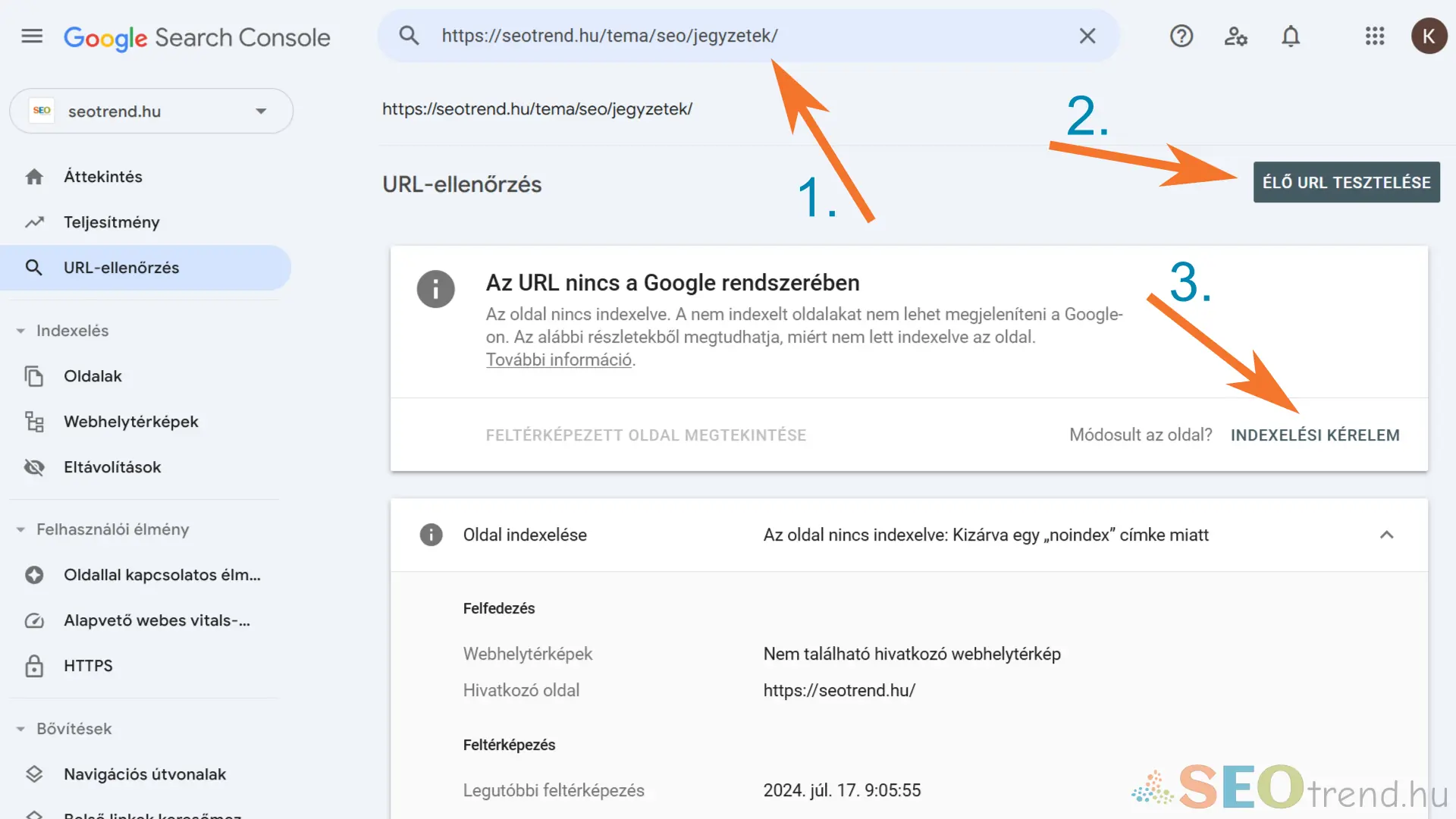The width and height of the screenshot is (1456, 819).
Task: Click the gauge icon beside Alapvető webes vitals
Action: tap(34, 620)
